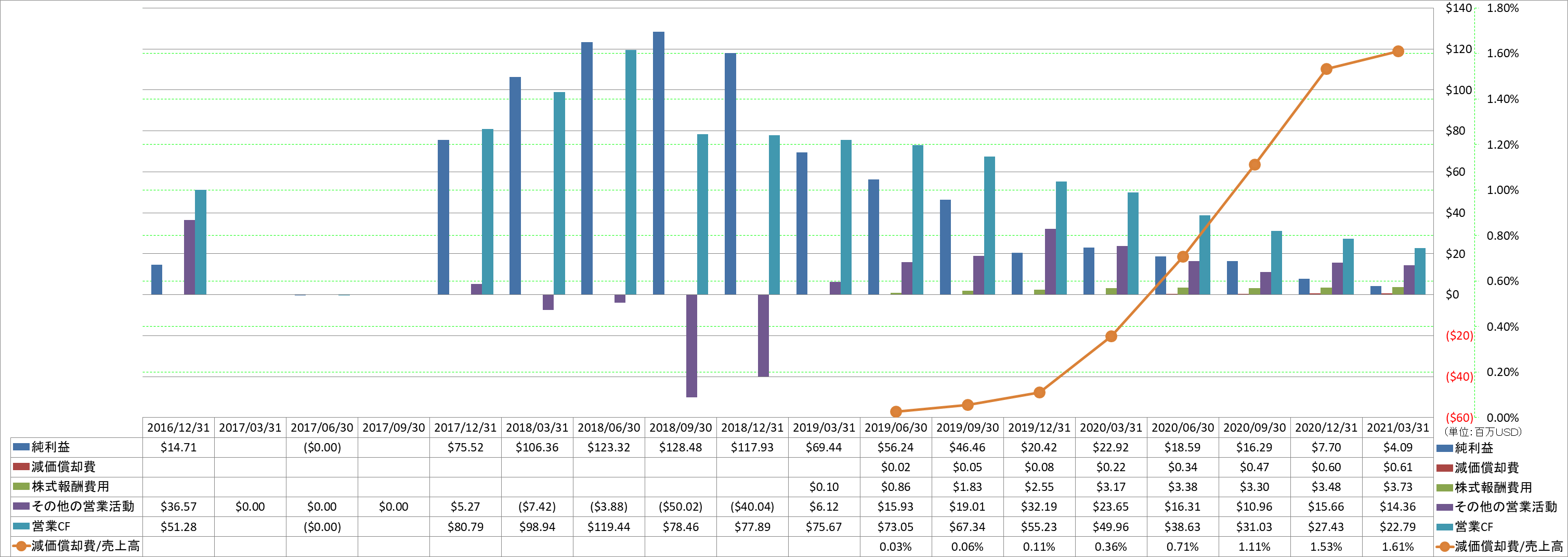Click the orange line marker above 2021/03/31

coord(1398,51)
